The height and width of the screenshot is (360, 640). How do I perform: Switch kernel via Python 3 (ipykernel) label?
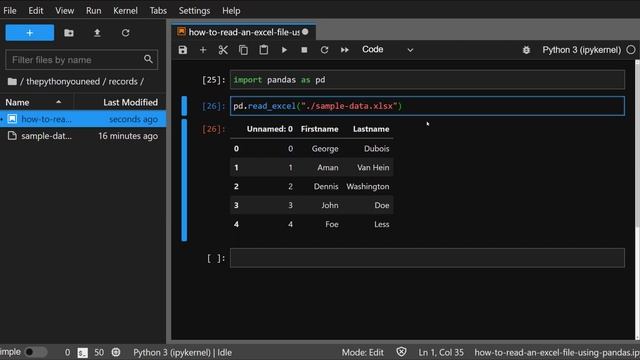pyautogui.click(x=582, y=50)
